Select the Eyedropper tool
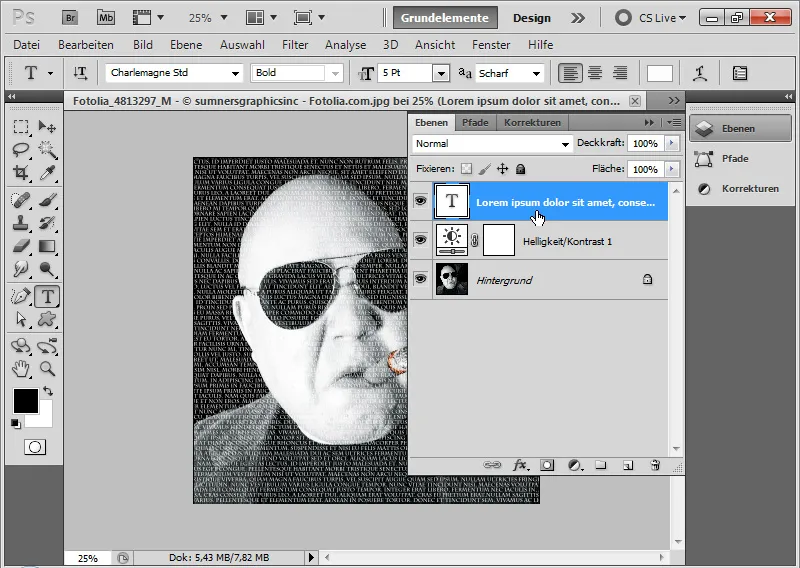Screen dimensions: 800x568 (x=47, y=173)
